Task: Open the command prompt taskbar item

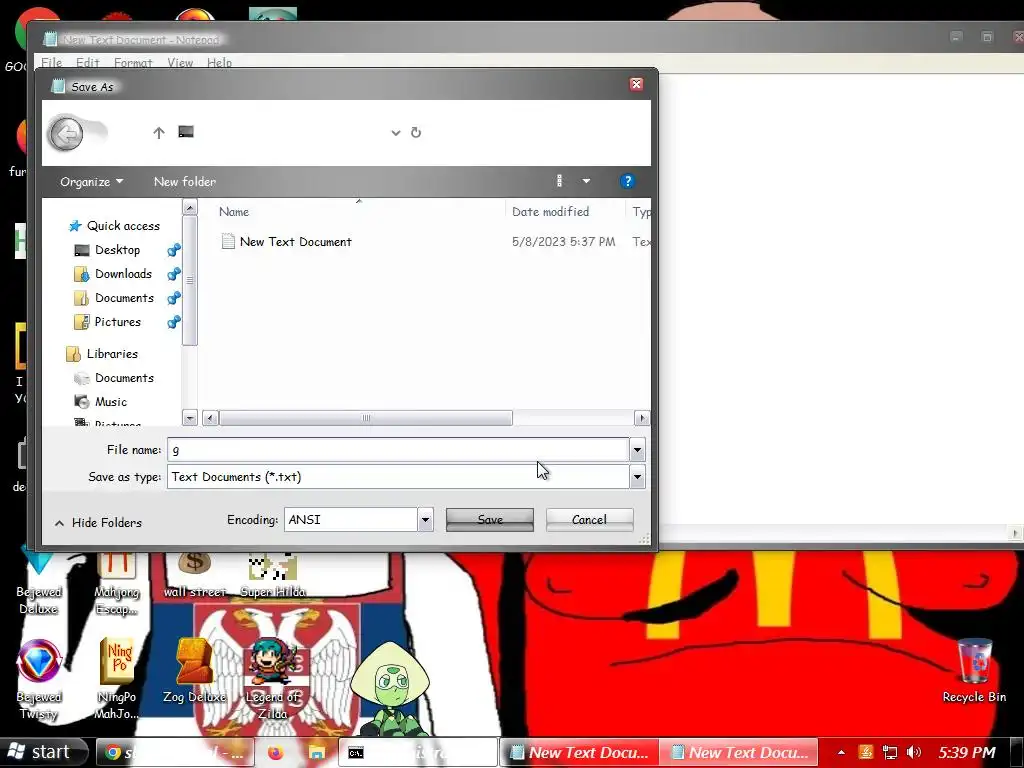Action: [x=418, y=752]
